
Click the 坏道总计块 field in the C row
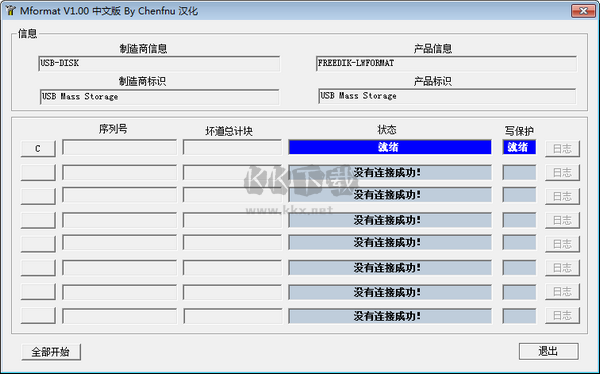click(x=232, y=147)
